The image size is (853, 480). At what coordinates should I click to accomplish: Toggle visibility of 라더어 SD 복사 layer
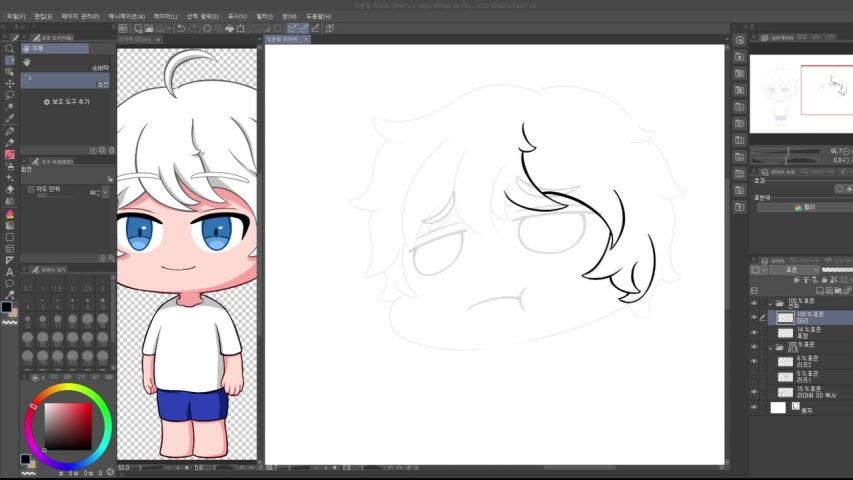click(x=754, y=392)
